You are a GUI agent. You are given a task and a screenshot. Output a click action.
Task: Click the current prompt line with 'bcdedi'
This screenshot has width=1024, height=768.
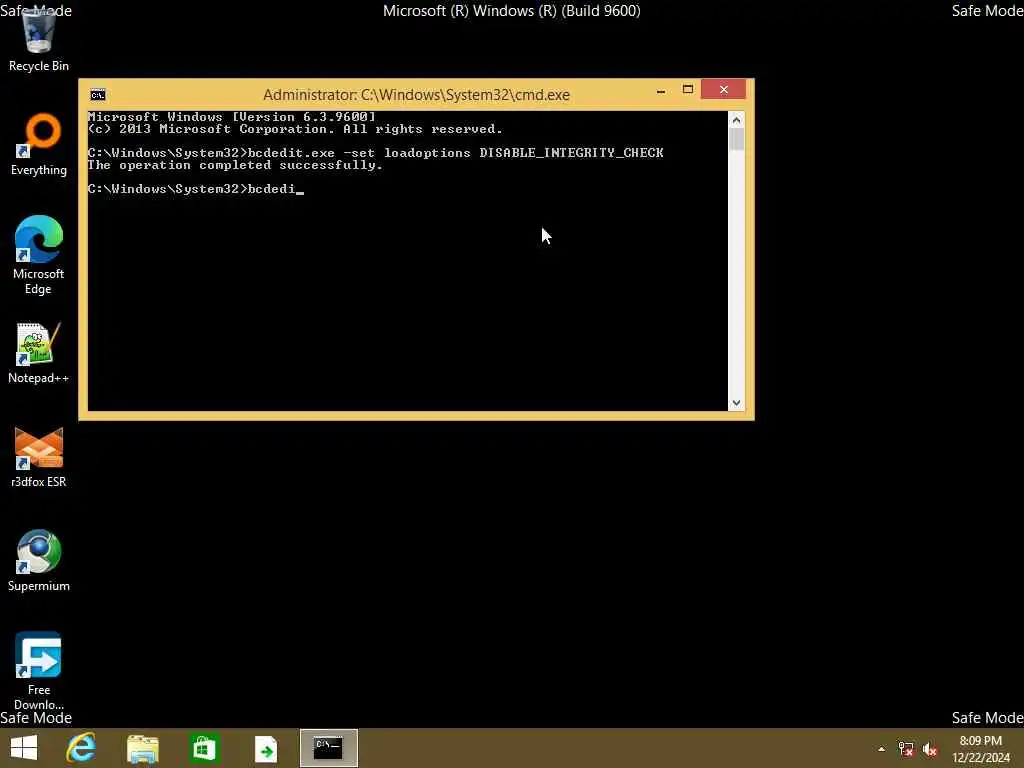coord(196,189)
